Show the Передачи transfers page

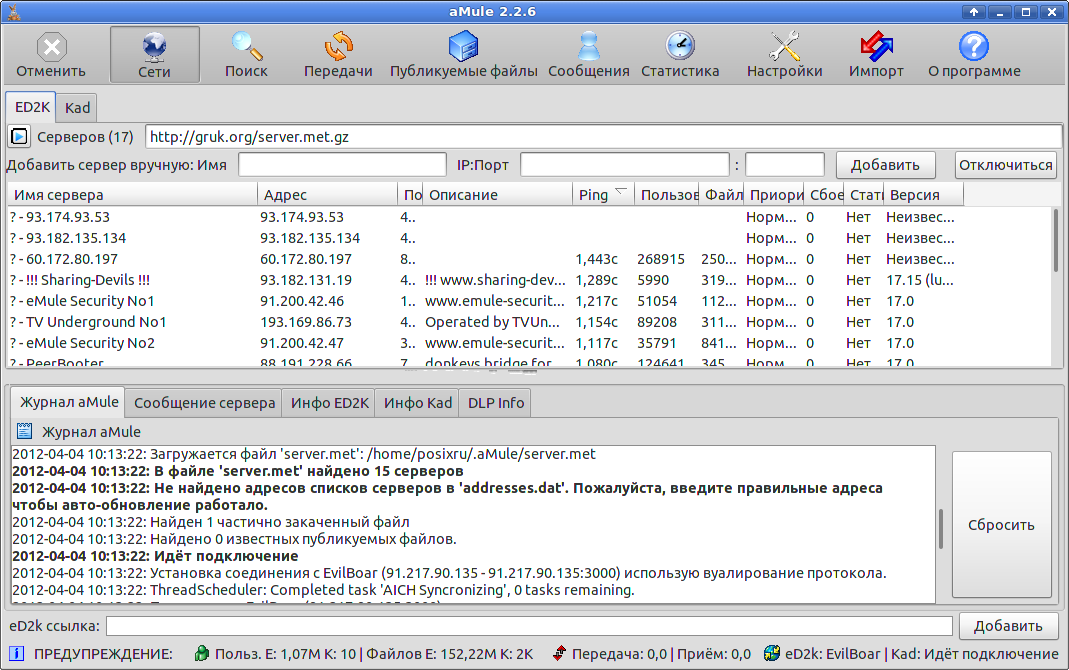pos(338,55)
